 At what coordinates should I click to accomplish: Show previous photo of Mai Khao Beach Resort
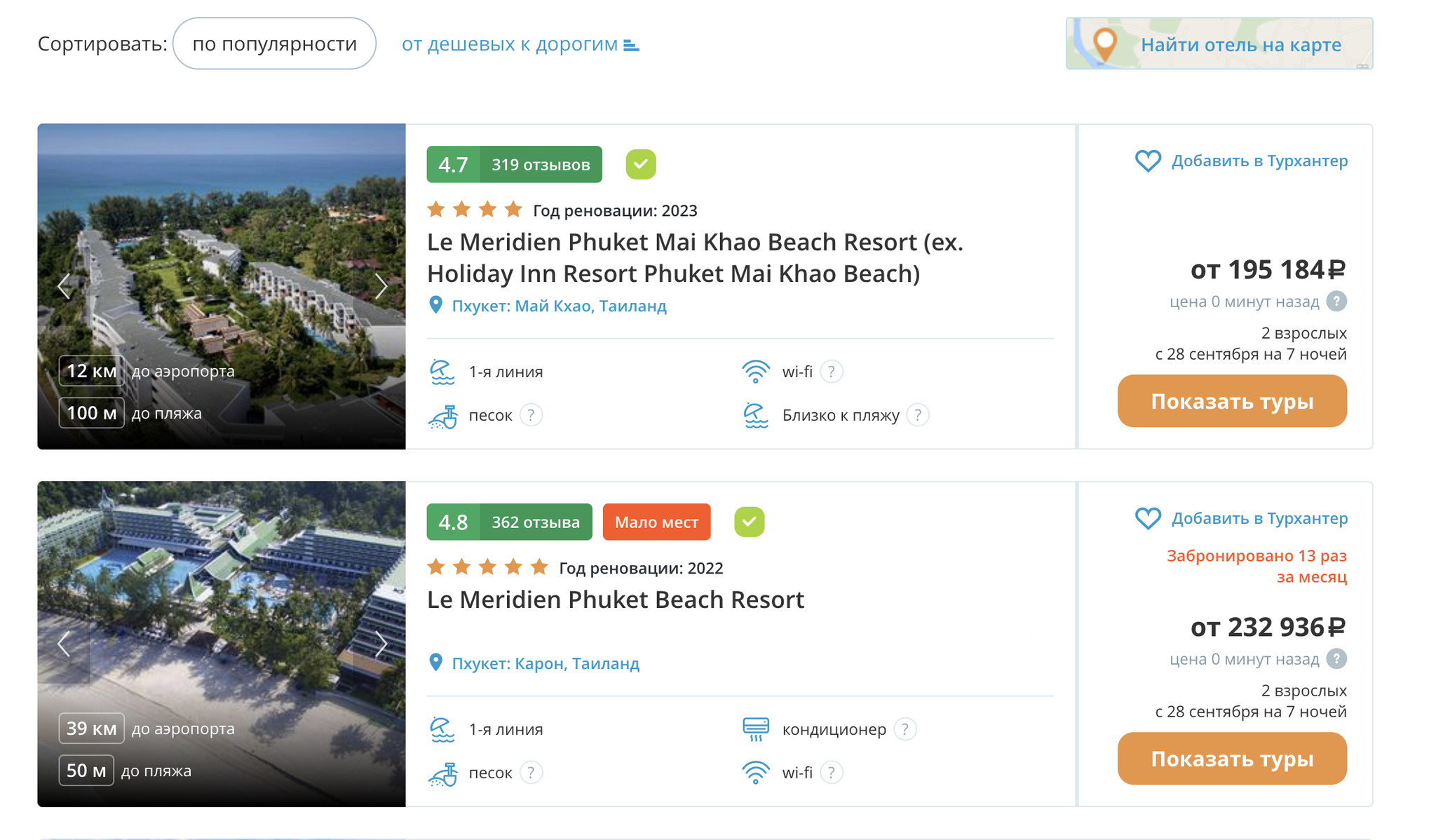[64, 286]
